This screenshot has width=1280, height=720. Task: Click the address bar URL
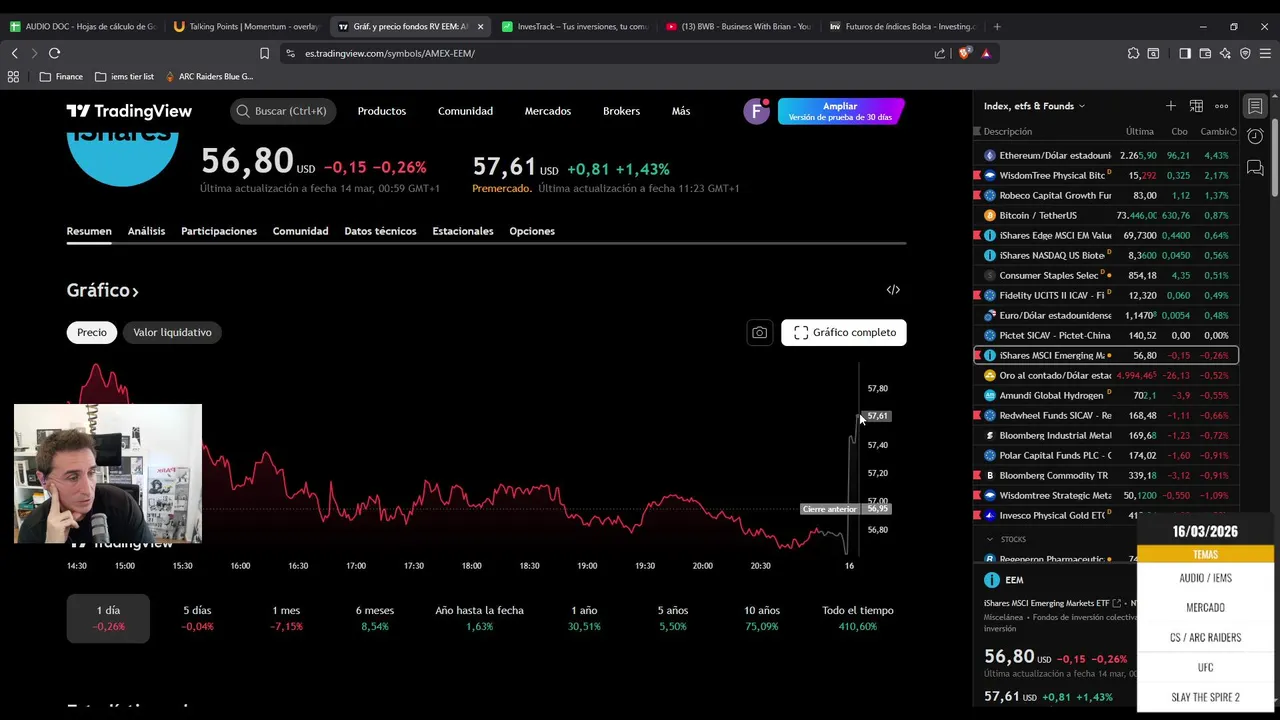pyautogui.click(x=390, y=53)
